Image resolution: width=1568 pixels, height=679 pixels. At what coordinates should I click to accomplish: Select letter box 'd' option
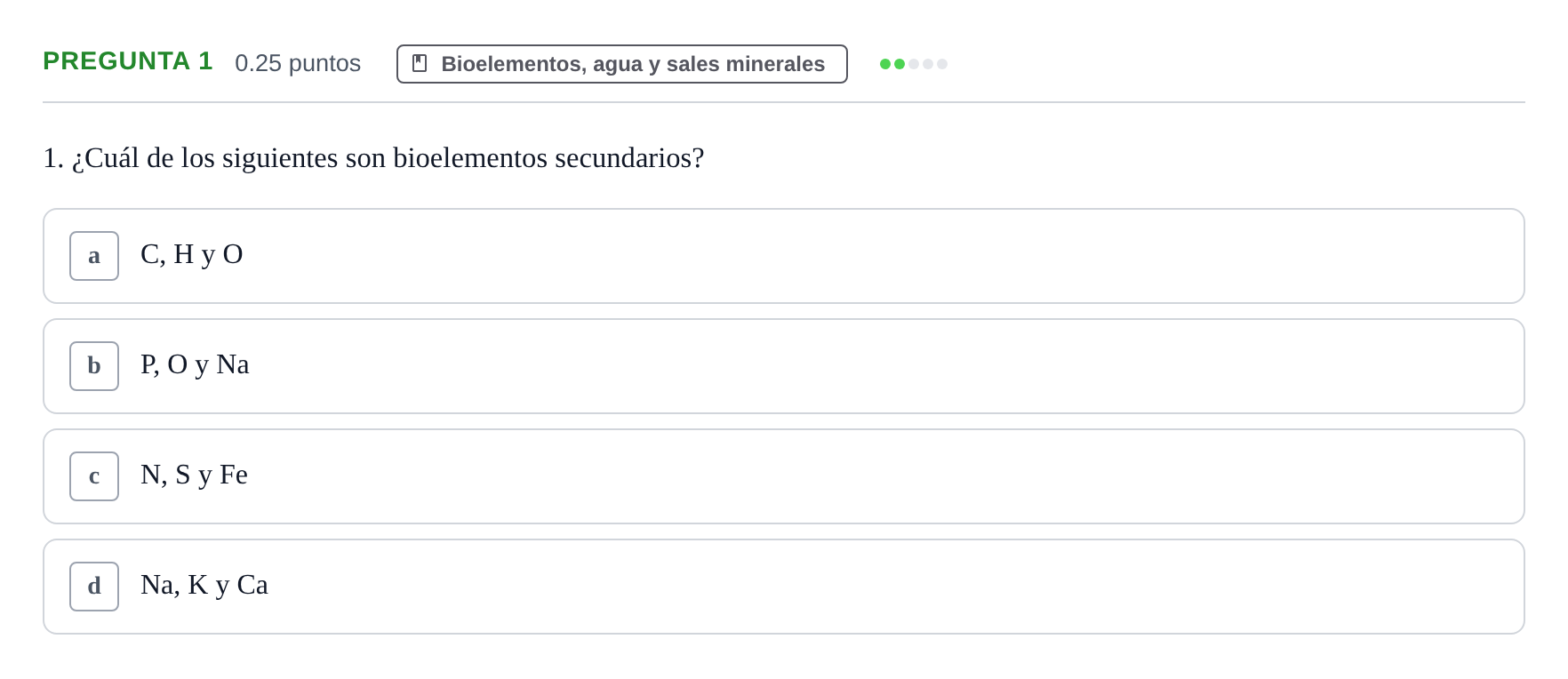[94, 587]
